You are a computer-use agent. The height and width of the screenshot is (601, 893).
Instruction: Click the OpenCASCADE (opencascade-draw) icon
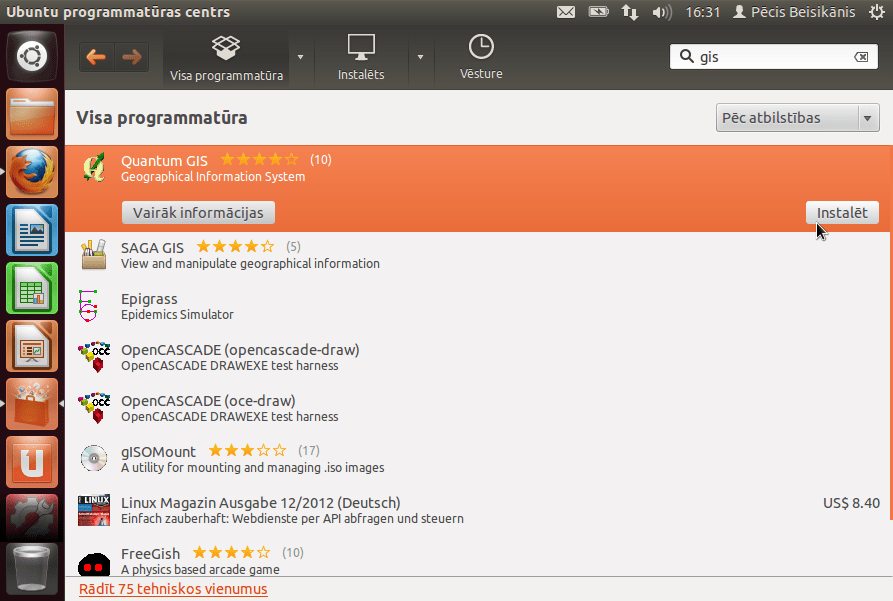94,357
